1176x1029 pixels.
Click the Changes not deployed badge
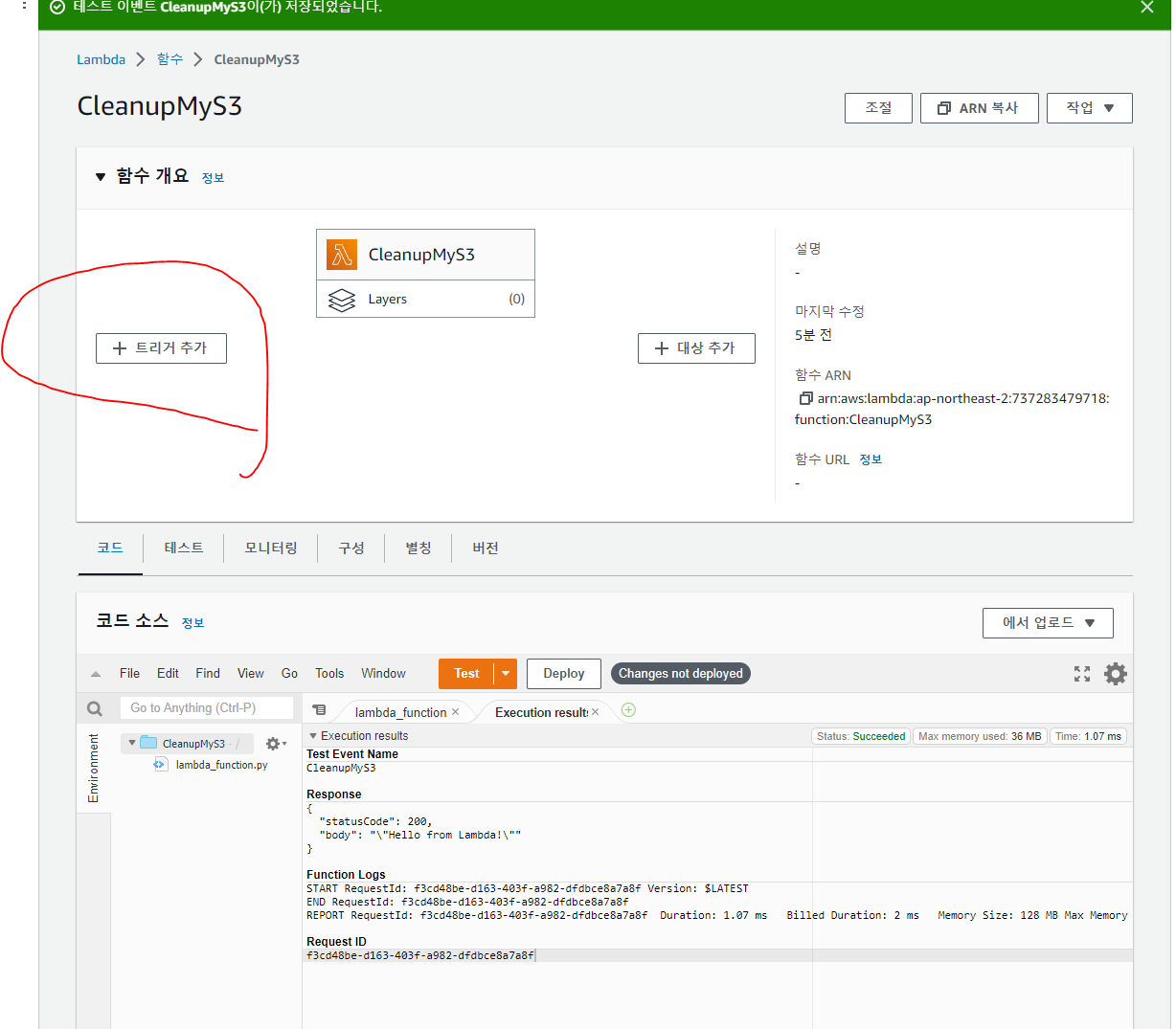681,674
